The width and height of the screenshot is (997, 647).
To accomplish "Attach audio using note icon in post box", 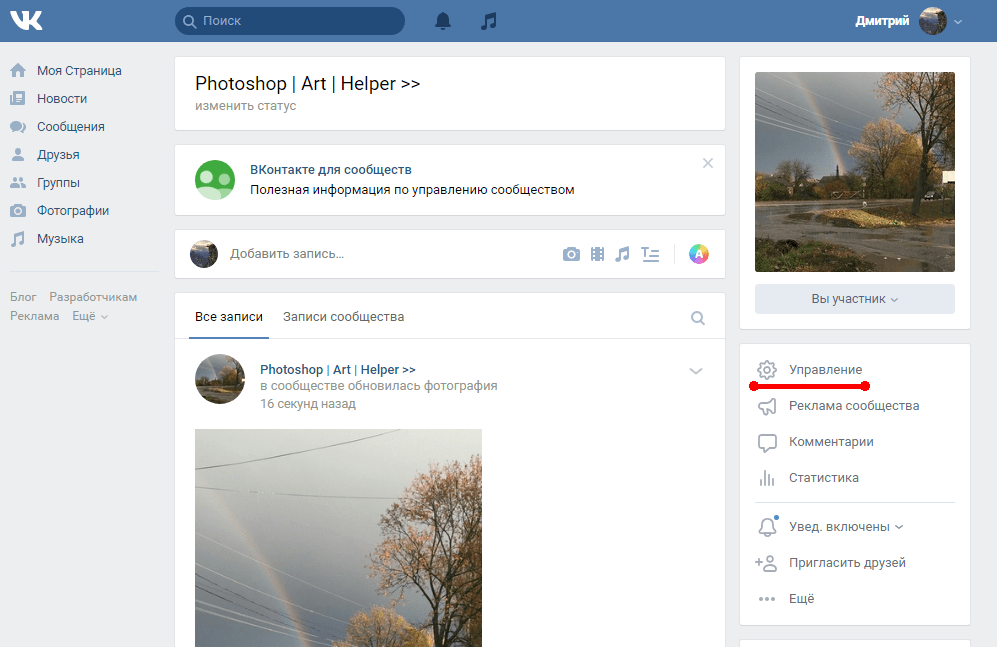I will (x=622, y=254).
